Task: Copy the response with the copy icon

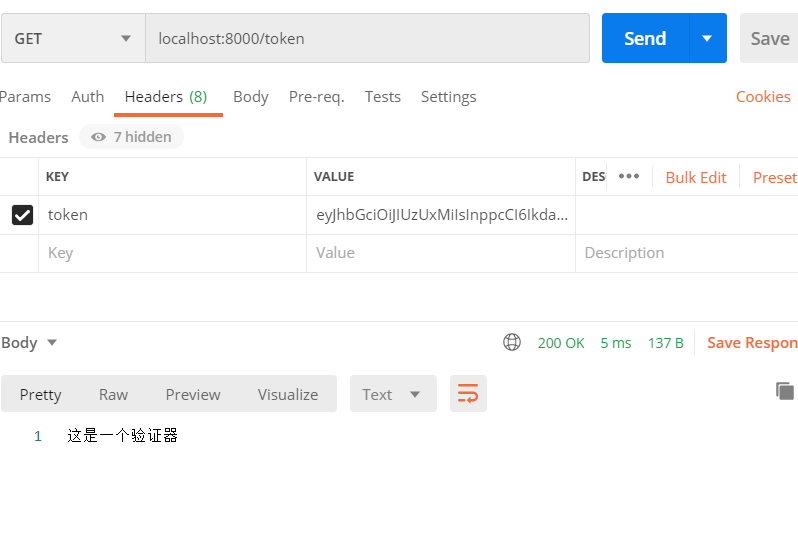Action: [x=785, y=391]
